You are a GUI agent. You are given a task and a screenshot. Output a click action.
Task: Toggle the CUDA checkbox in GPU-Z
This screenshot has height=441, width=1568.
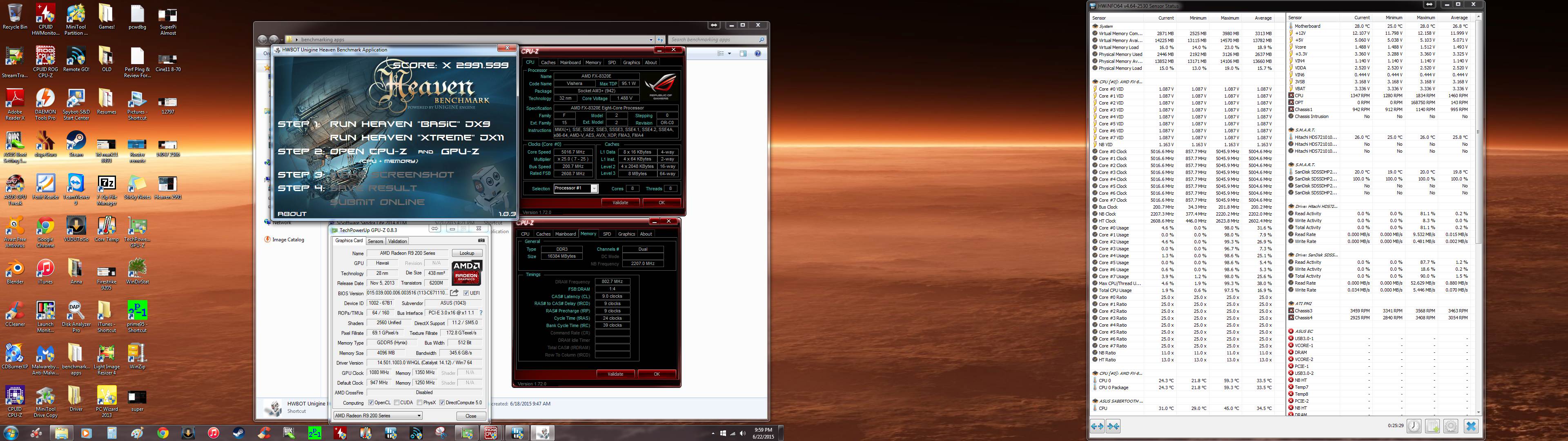pyautogui.click(x=397, y=403)
